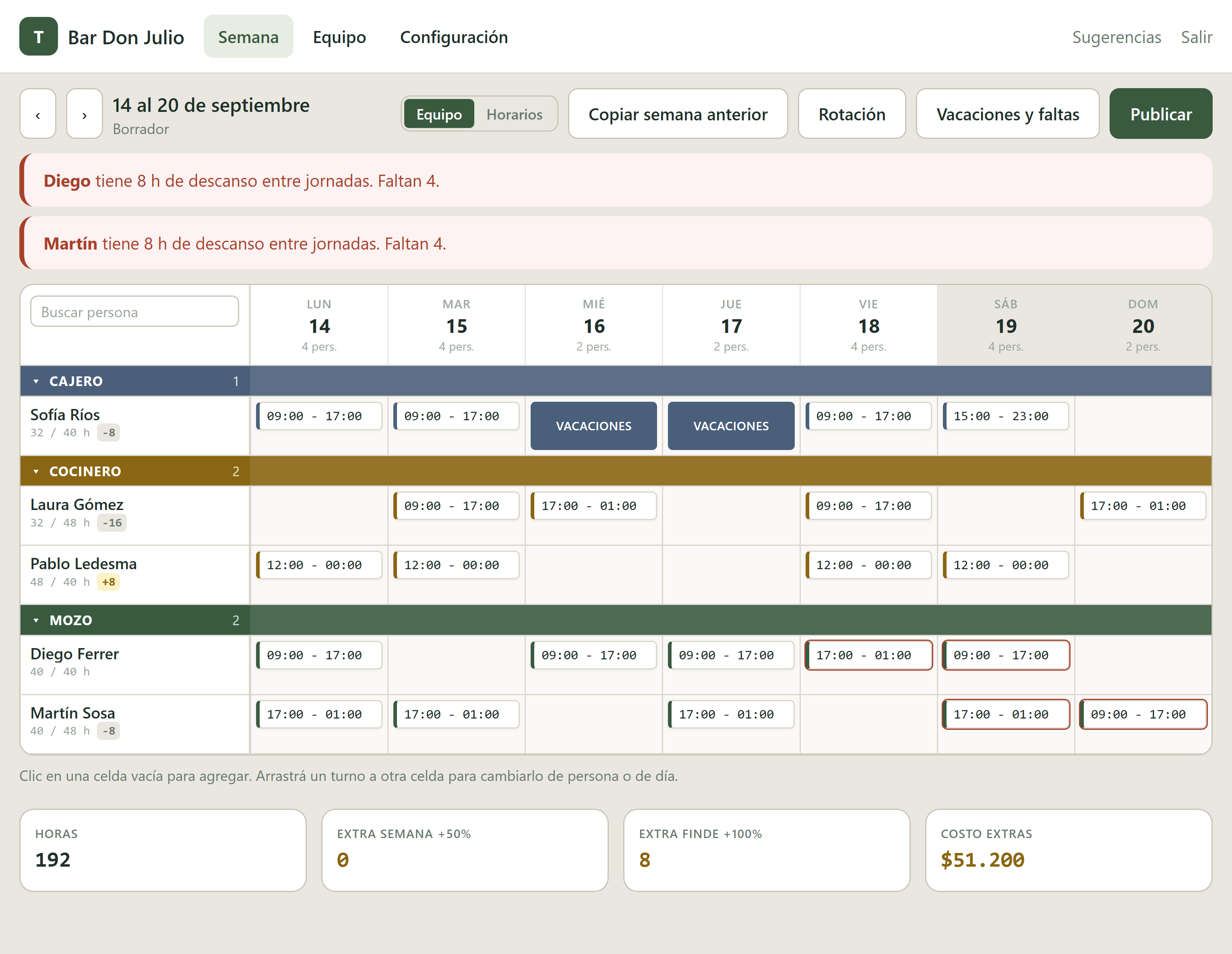Click the Bar Don Julio title

pos(126,37)
